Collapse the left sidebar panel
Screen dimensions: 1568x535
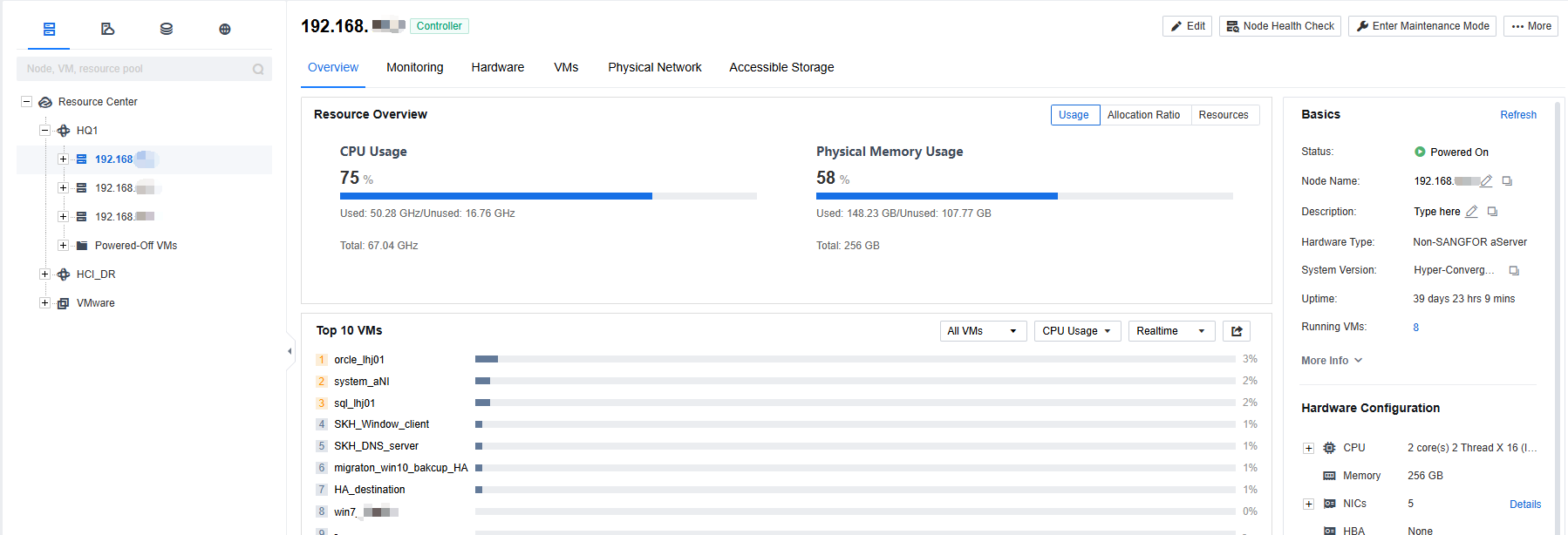click(290, 351)
